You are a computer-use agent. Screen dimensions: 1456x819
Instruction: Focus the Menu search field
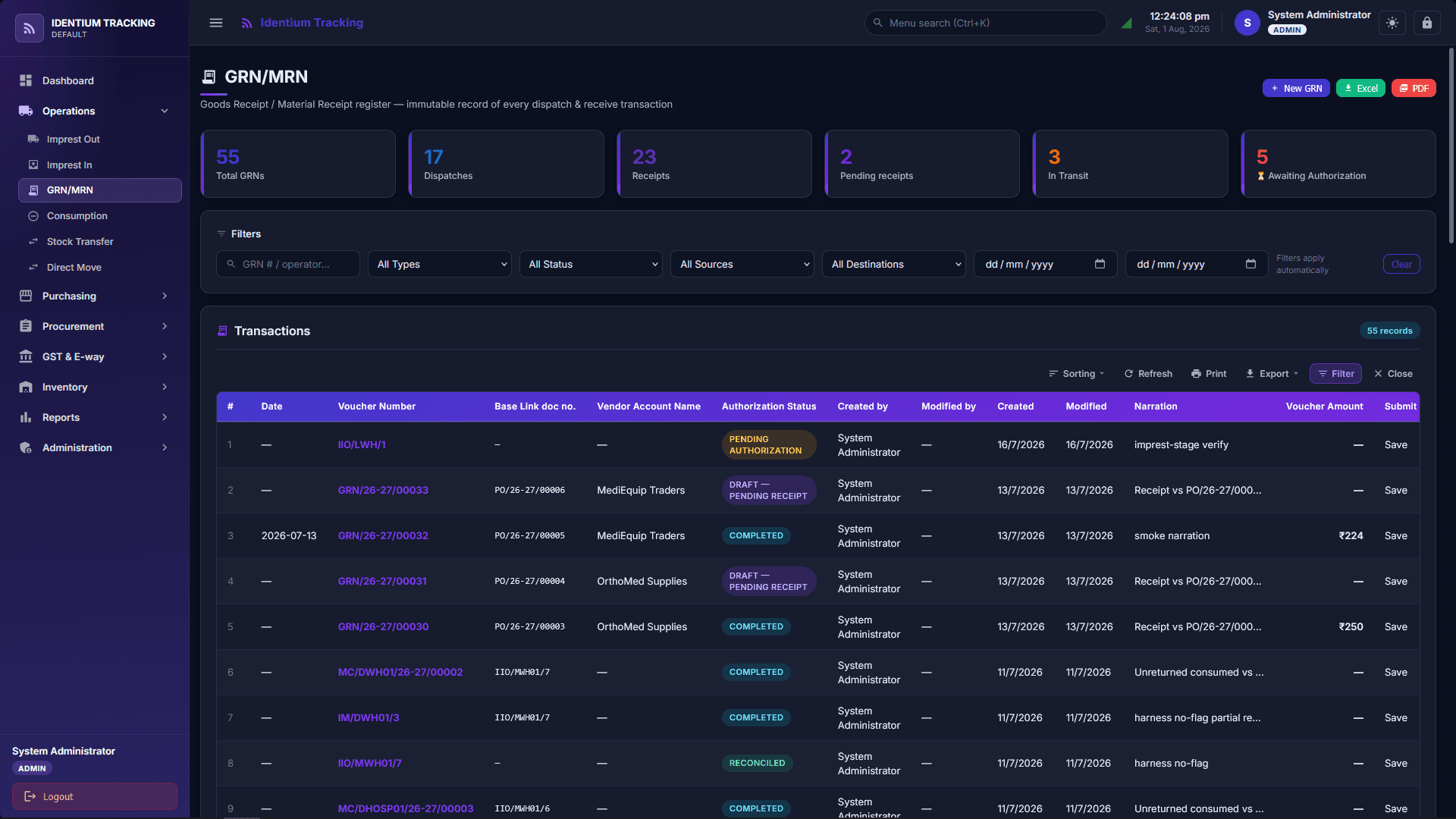coord(985,23)
